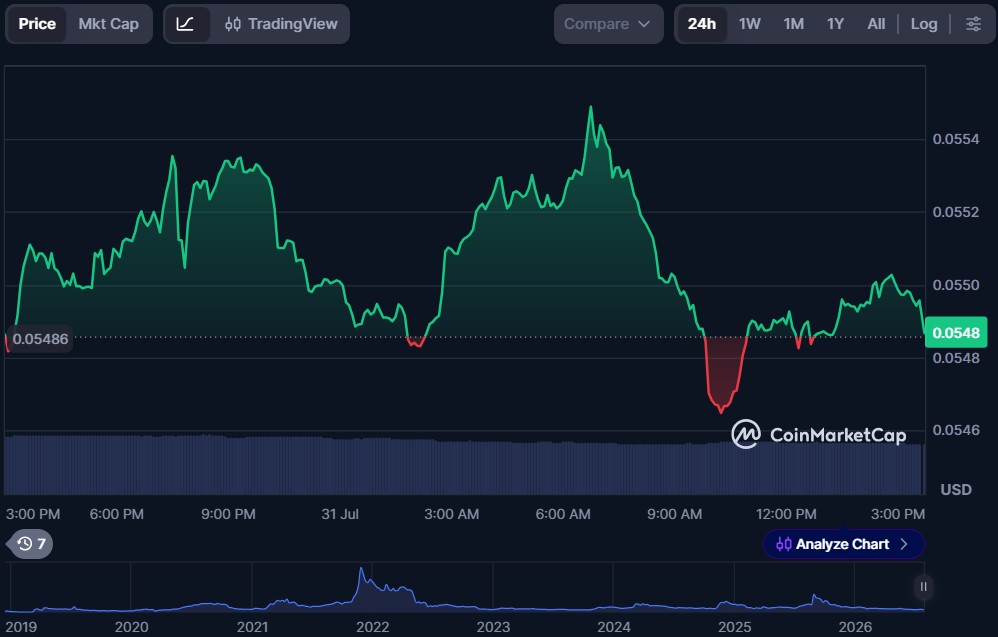The height and width of the screenshot is (637, 998).
Task: Click the 9:00 PM time axis label
Action: (228, 514)
